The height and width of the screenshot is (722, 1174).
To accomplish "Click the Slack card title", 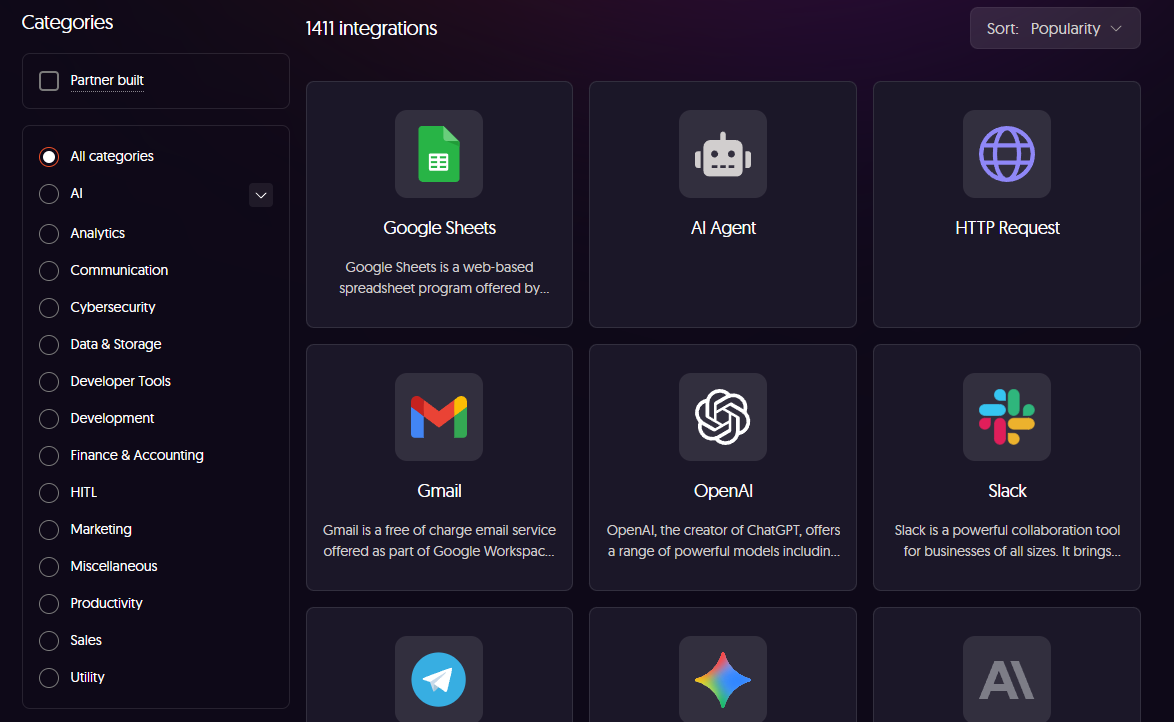I will 1007,491.
